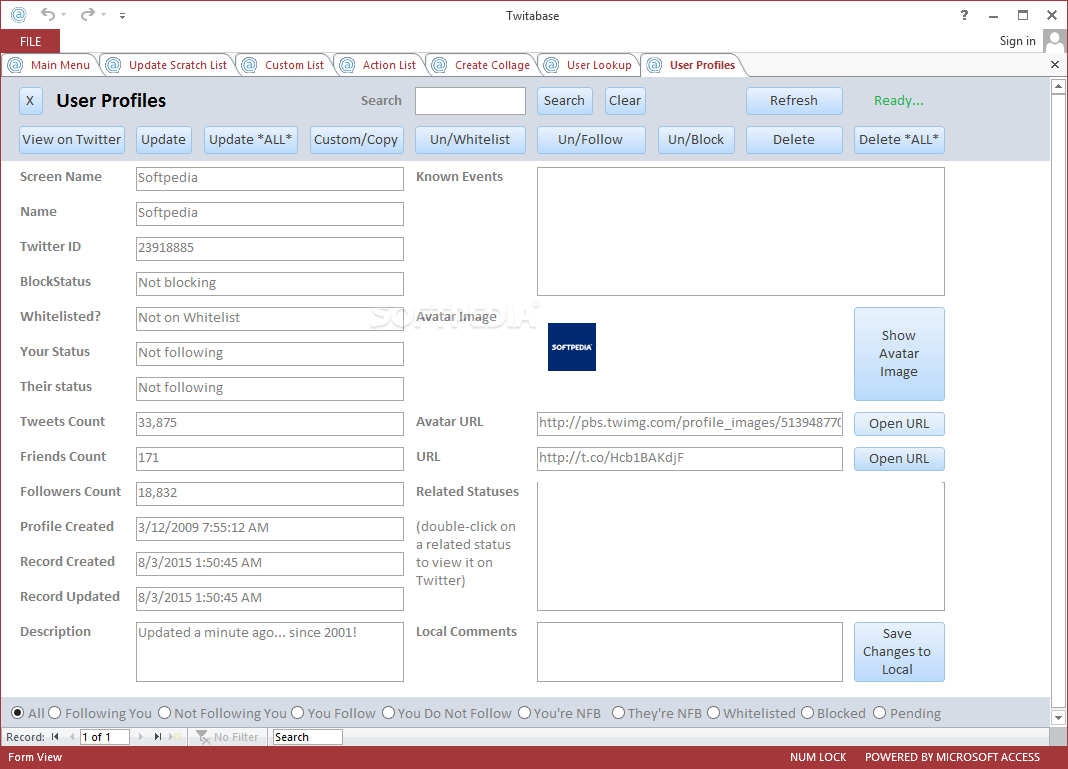Select the All radio button
The image size is (1068, 769).
click(x=18, y=712)
